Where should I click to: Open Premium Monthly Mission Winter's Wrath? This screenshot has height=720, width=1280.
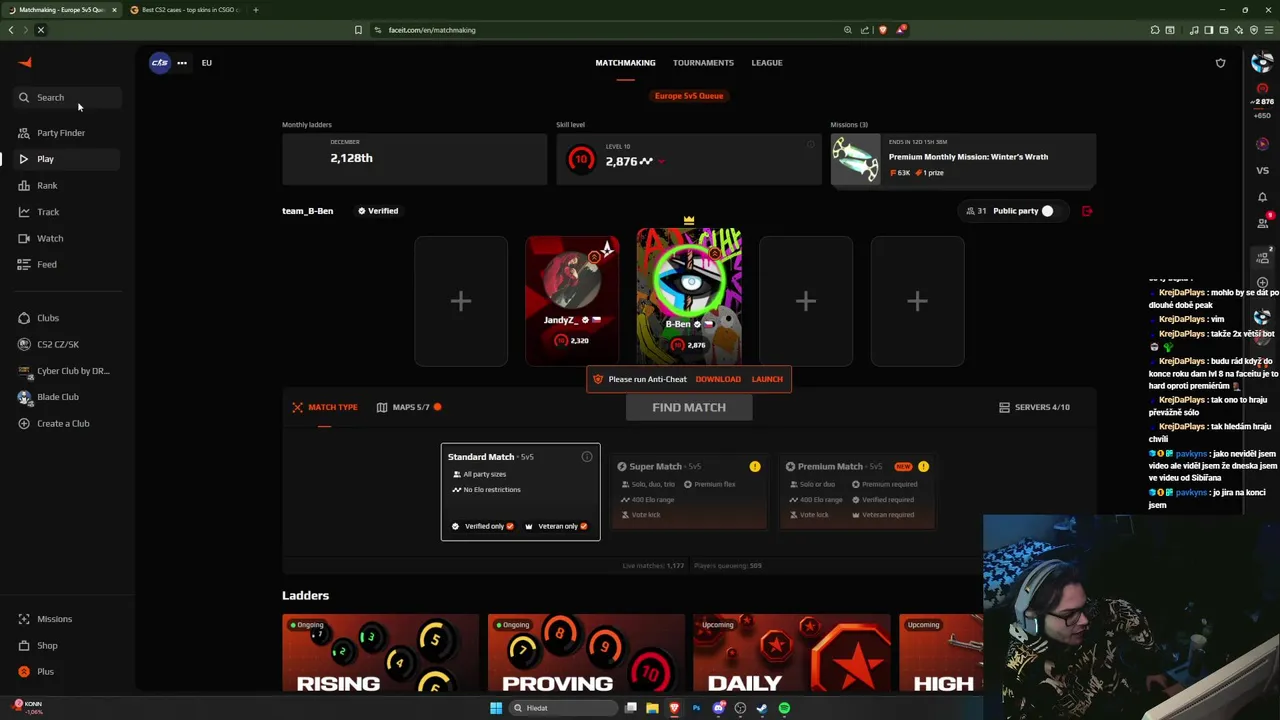[963, 159]
